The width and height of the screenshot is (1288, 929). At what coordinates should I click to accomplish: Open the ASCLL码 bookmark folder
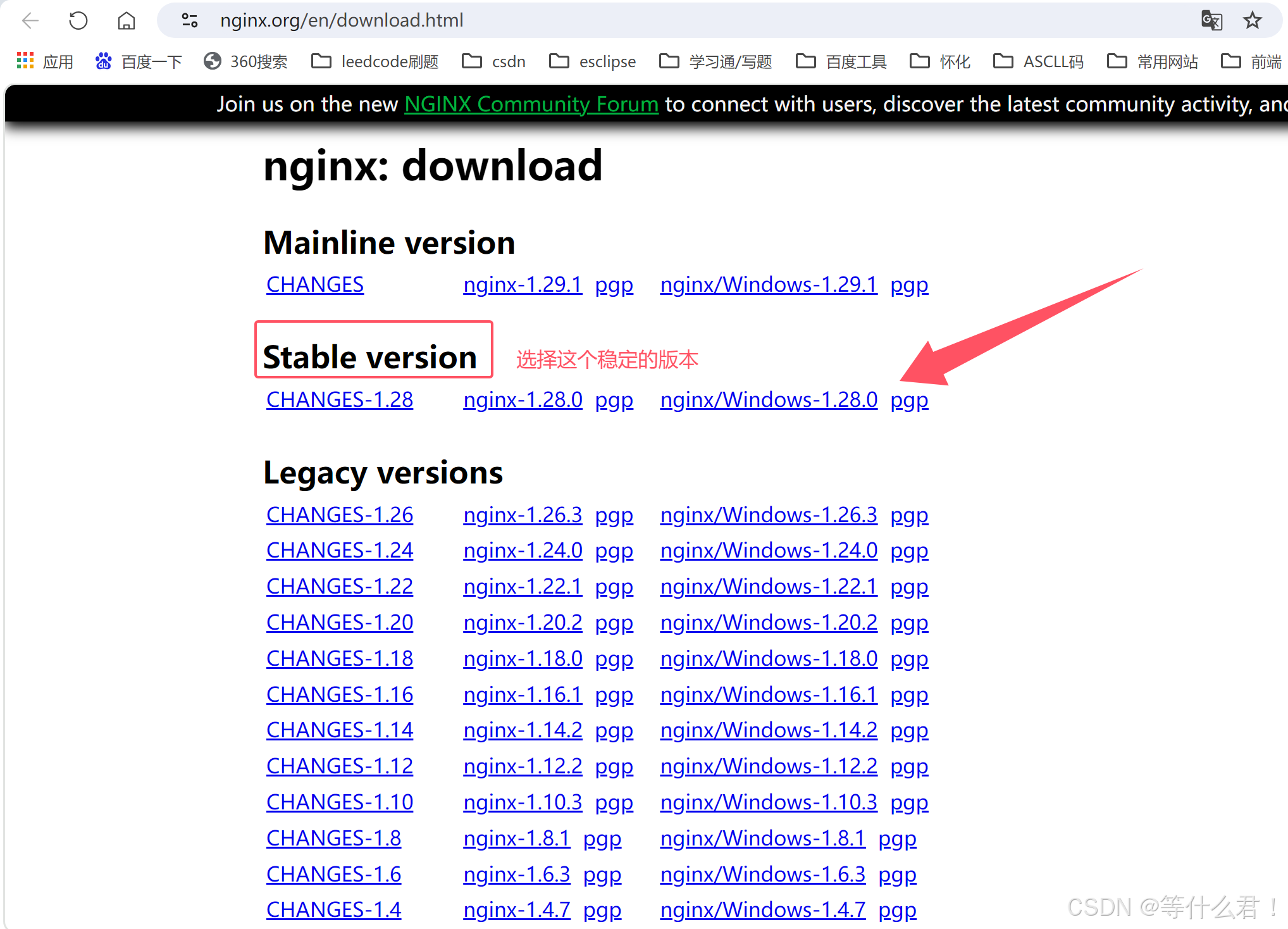point(1039,61)
